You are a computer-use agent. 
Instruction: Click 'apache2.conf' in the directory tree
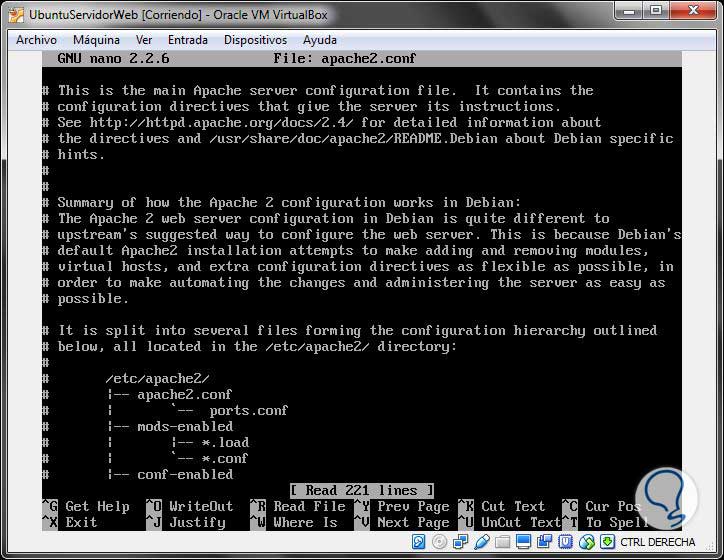pyautogui.click(x=185, y=395)
